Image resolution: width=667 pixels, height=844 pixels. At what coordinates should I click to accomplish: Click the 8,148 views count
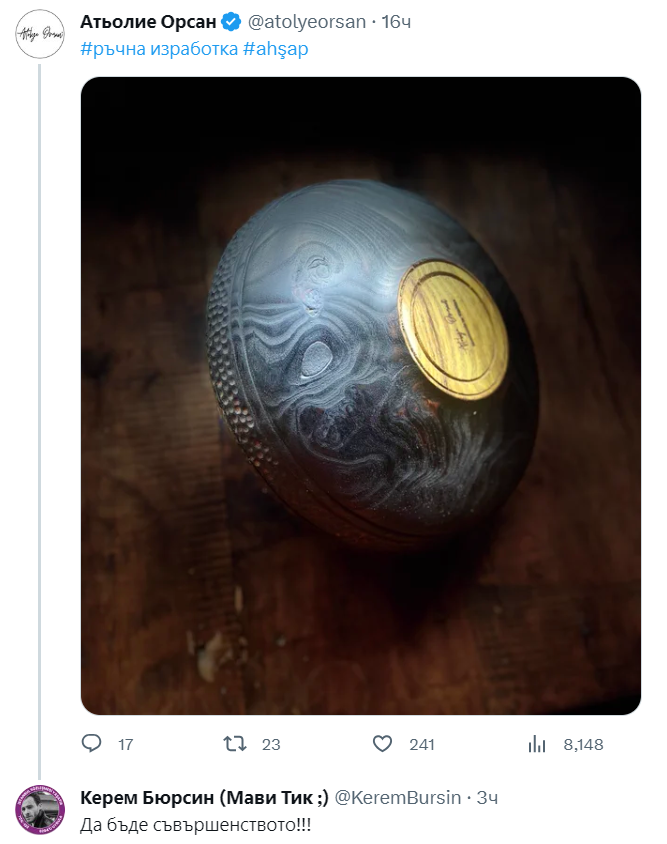pos(583,745)
